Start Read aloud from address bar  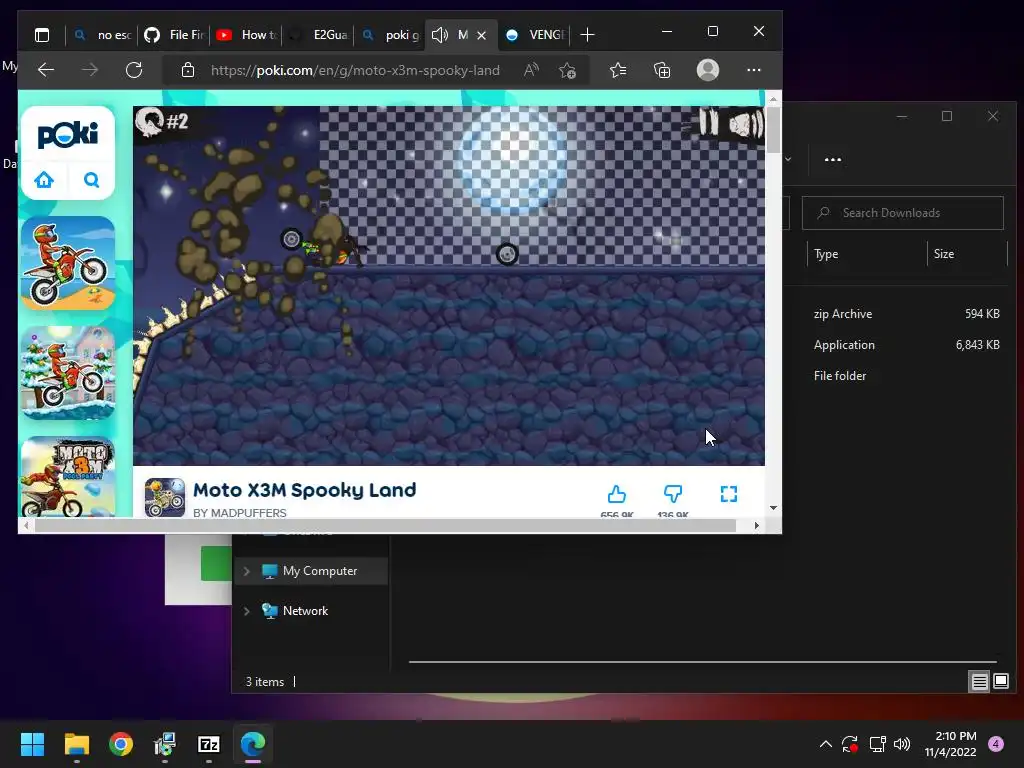point(531,70)
